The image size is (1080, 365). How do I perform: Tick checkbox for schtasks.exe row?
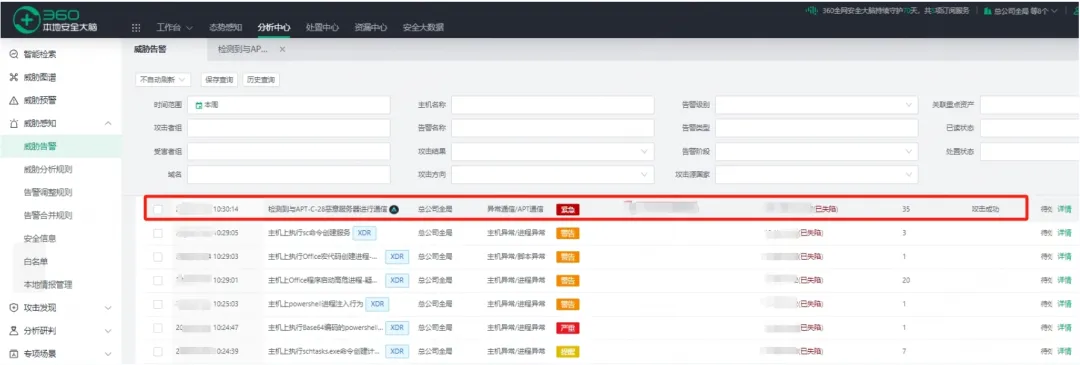[158, 352]
